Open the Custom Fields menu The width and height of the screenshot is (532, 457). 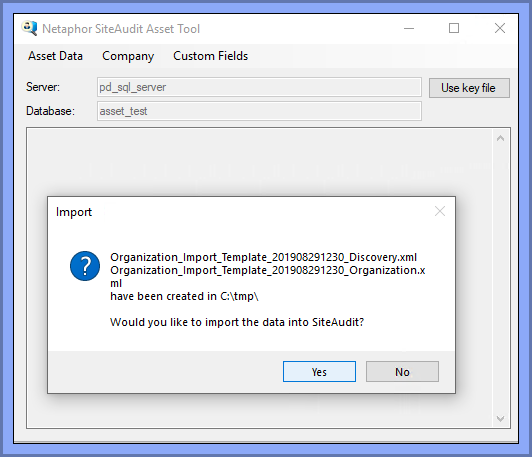[x=210, y=56]
